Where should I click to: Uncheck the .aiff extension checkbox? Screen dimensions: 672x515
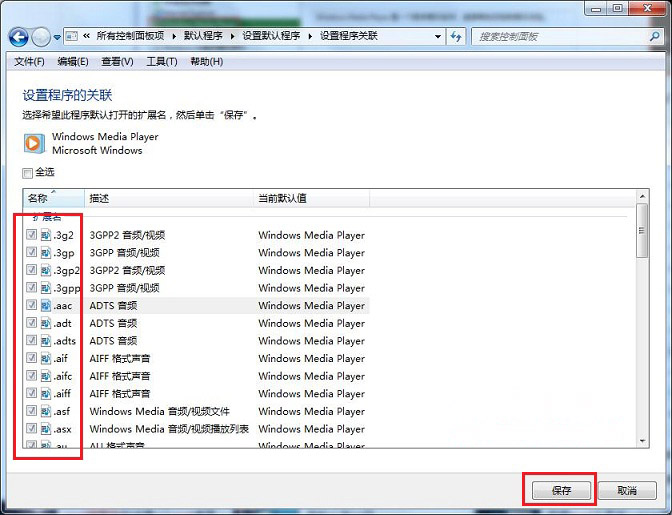click(31, 393)
